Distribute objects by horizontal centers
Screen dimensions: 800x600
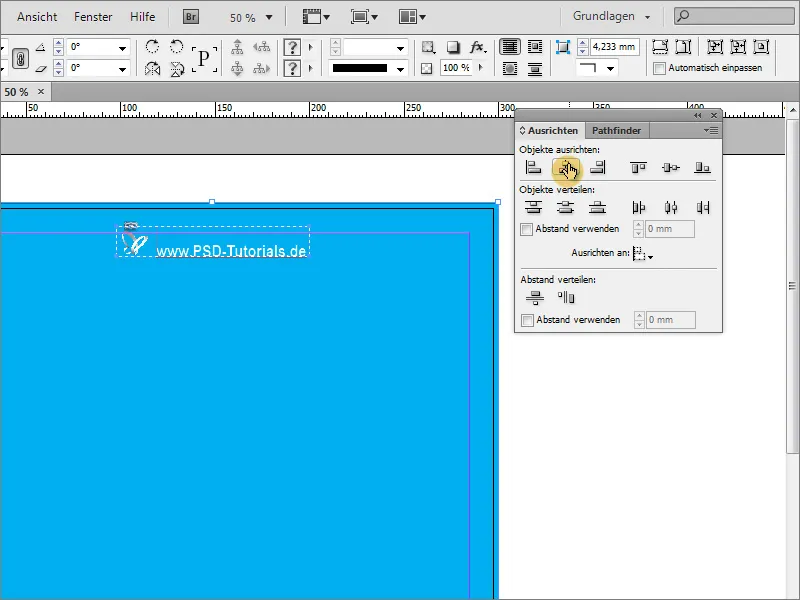tap(670, 207)
